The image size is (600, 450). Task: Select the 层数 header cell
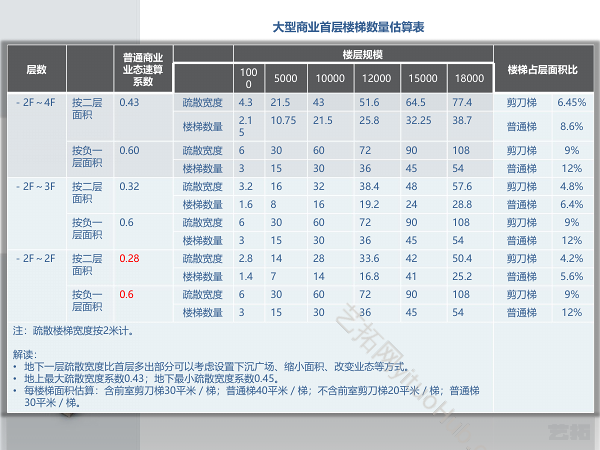pyautogui.click(x=36, y=69)
